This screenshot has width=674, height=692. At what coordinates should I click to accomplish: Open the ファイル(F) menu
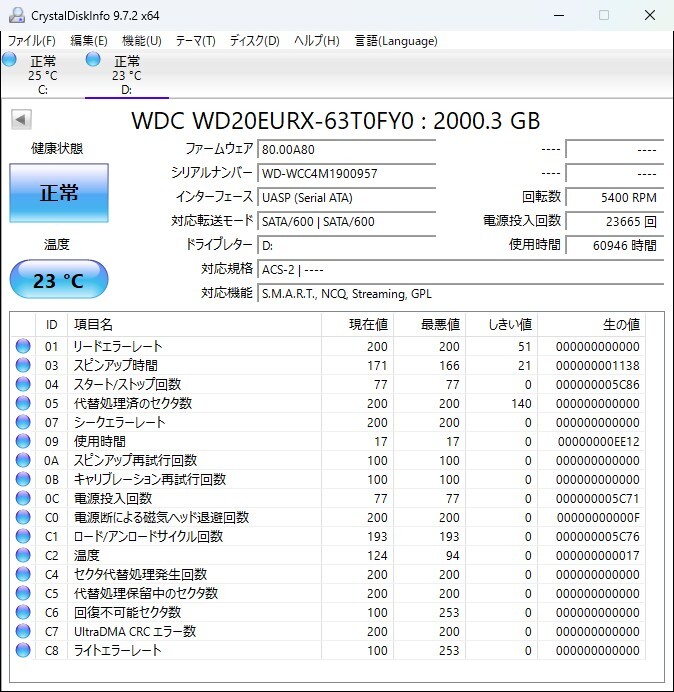(x=32, y=41)
